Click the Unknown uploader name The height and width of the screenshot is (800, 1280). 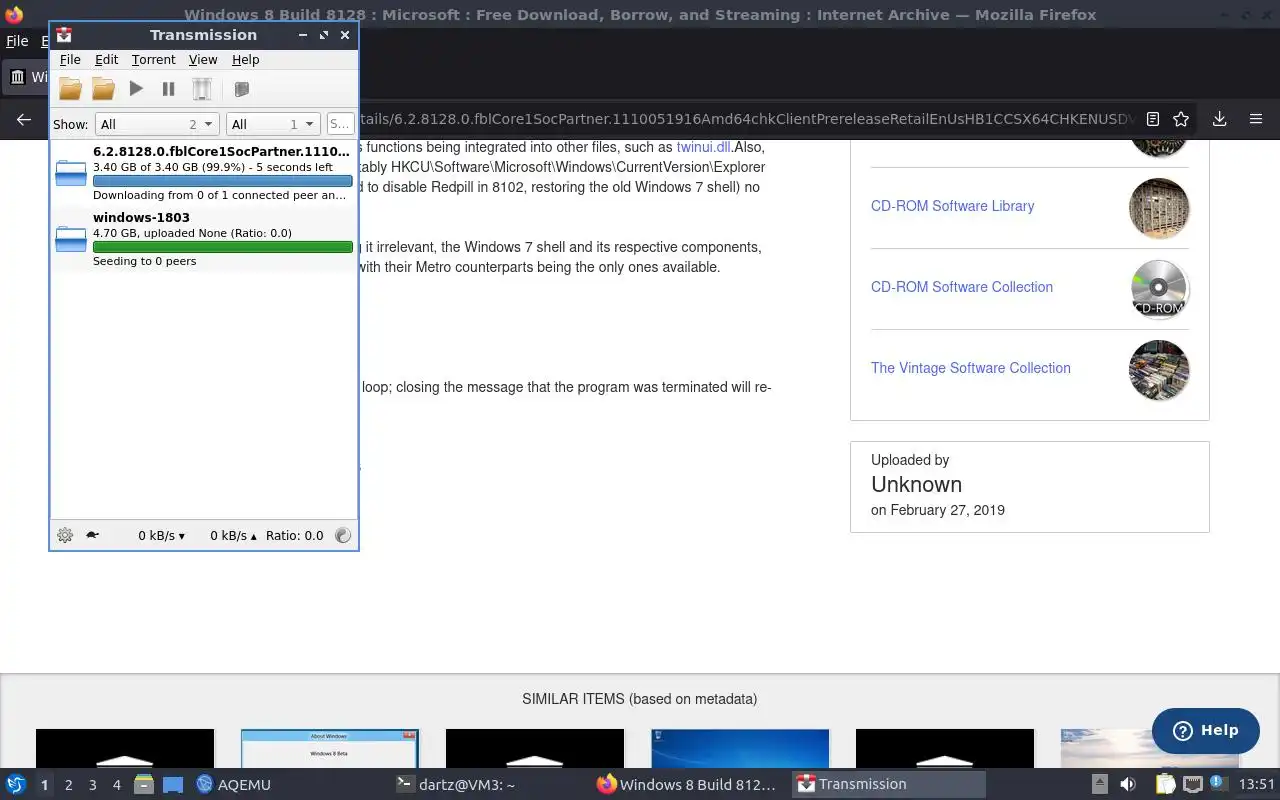916,484
